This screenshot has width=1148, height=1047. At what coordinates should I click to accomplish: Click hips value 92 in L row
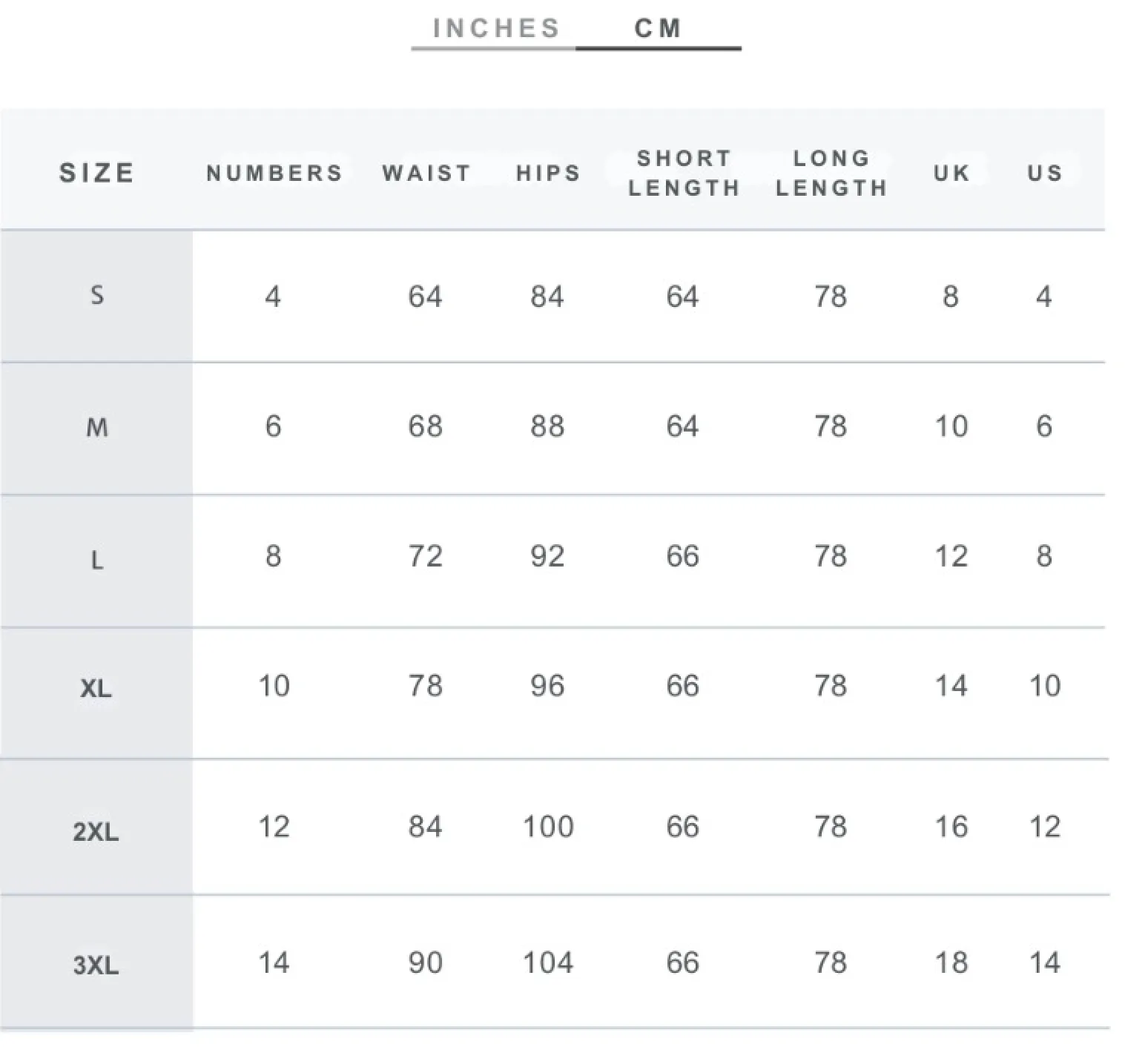[x=547, y=556]
